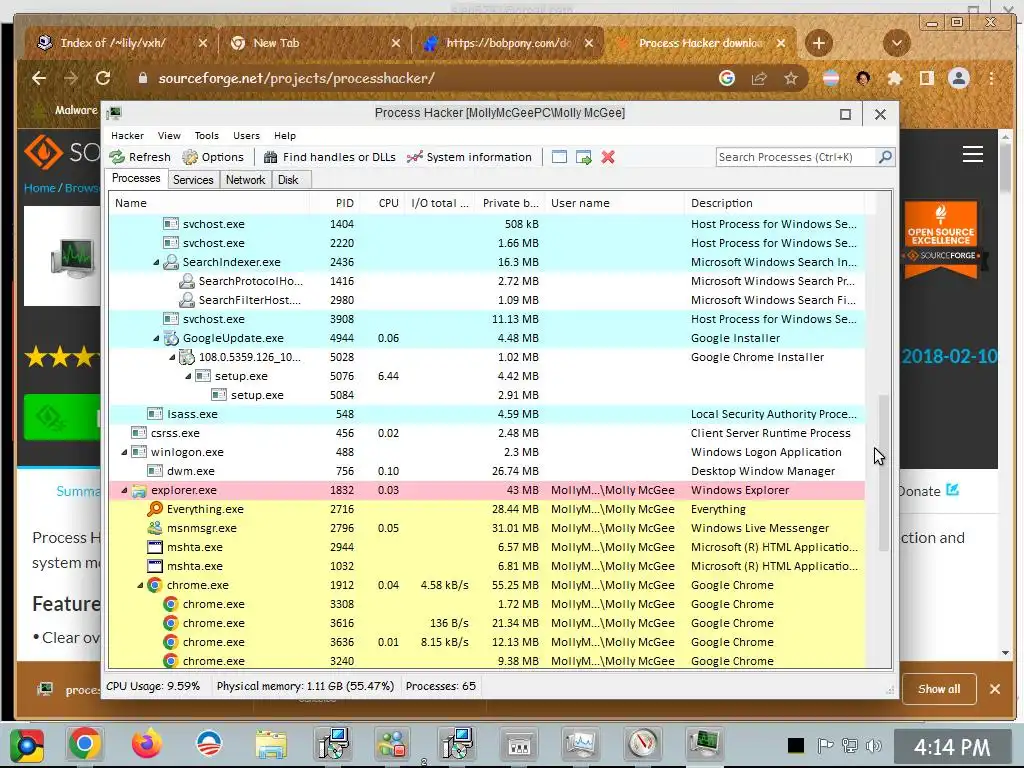The width and height of the screenshot is (1024, 768).
Task: Click msnmsgr.exe messenger icon
Action: coord(155,528)
